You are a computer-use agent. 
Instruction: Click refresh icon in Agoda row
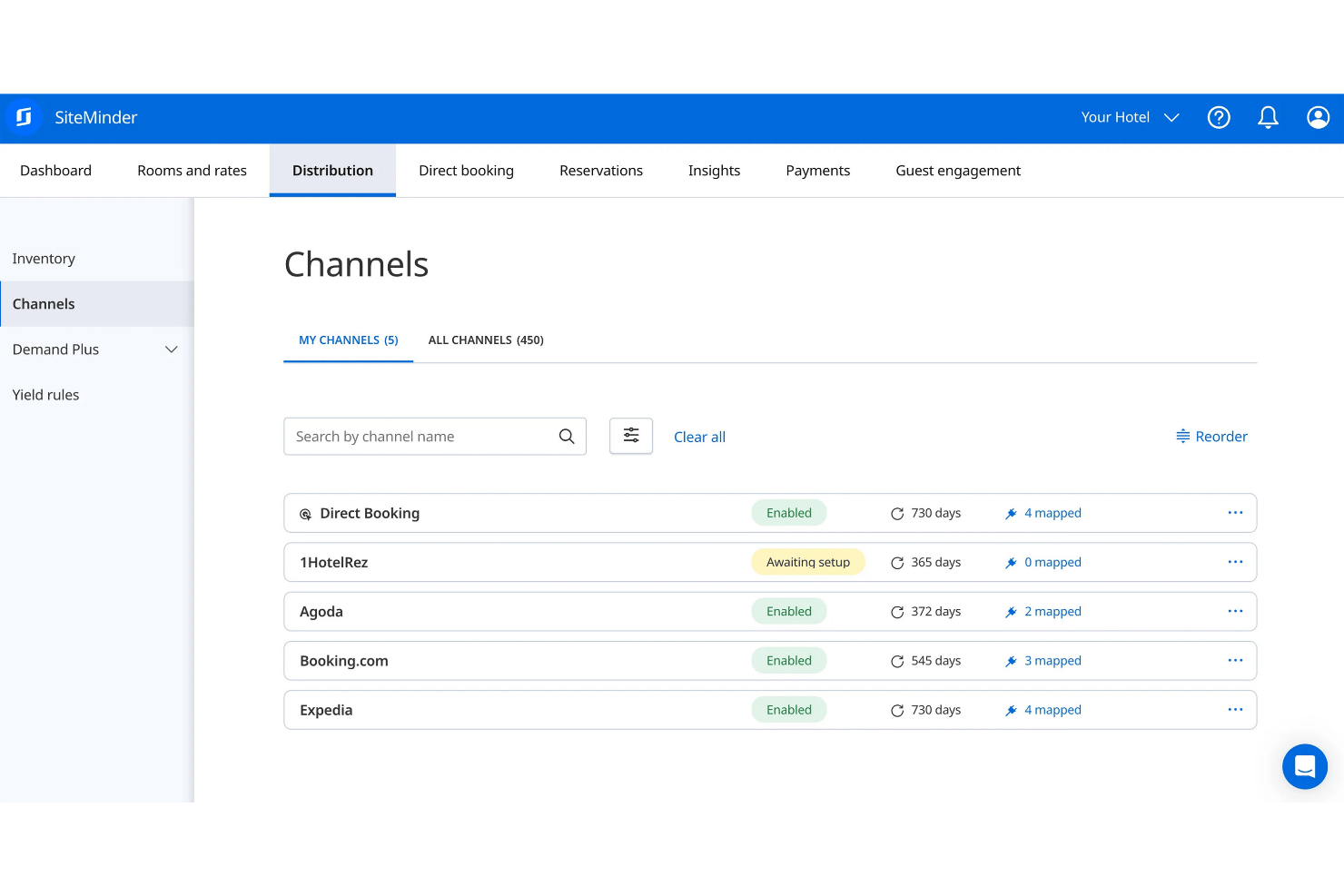pyautogui.click(x=897, y=612)
